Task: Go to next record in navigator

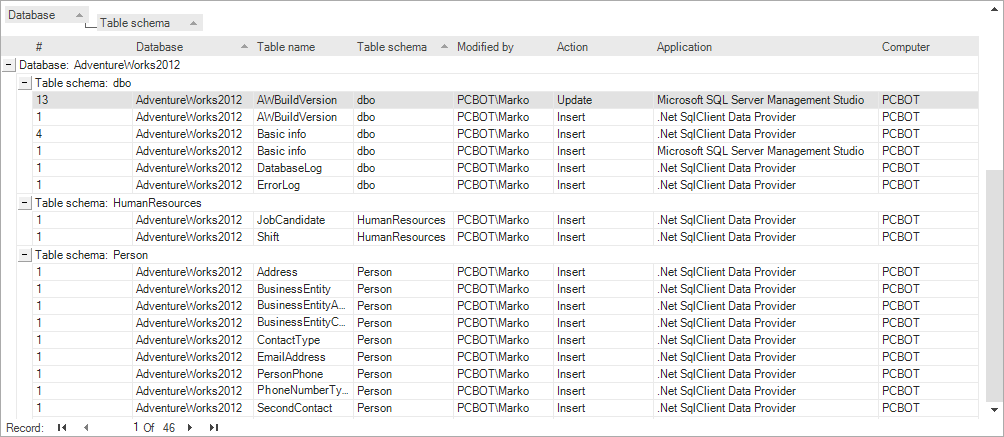Action: 190,427
